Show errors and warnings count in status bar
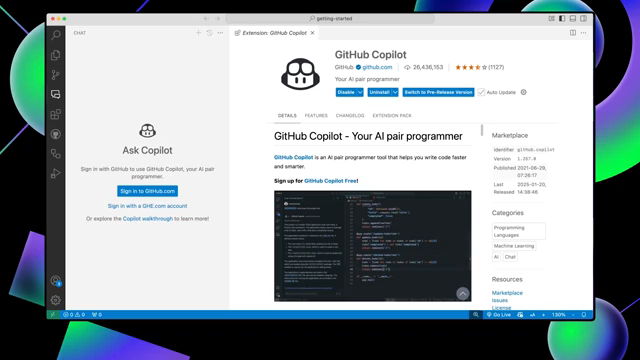This screenshot has width=640, height=360. (x=74, y=315)
